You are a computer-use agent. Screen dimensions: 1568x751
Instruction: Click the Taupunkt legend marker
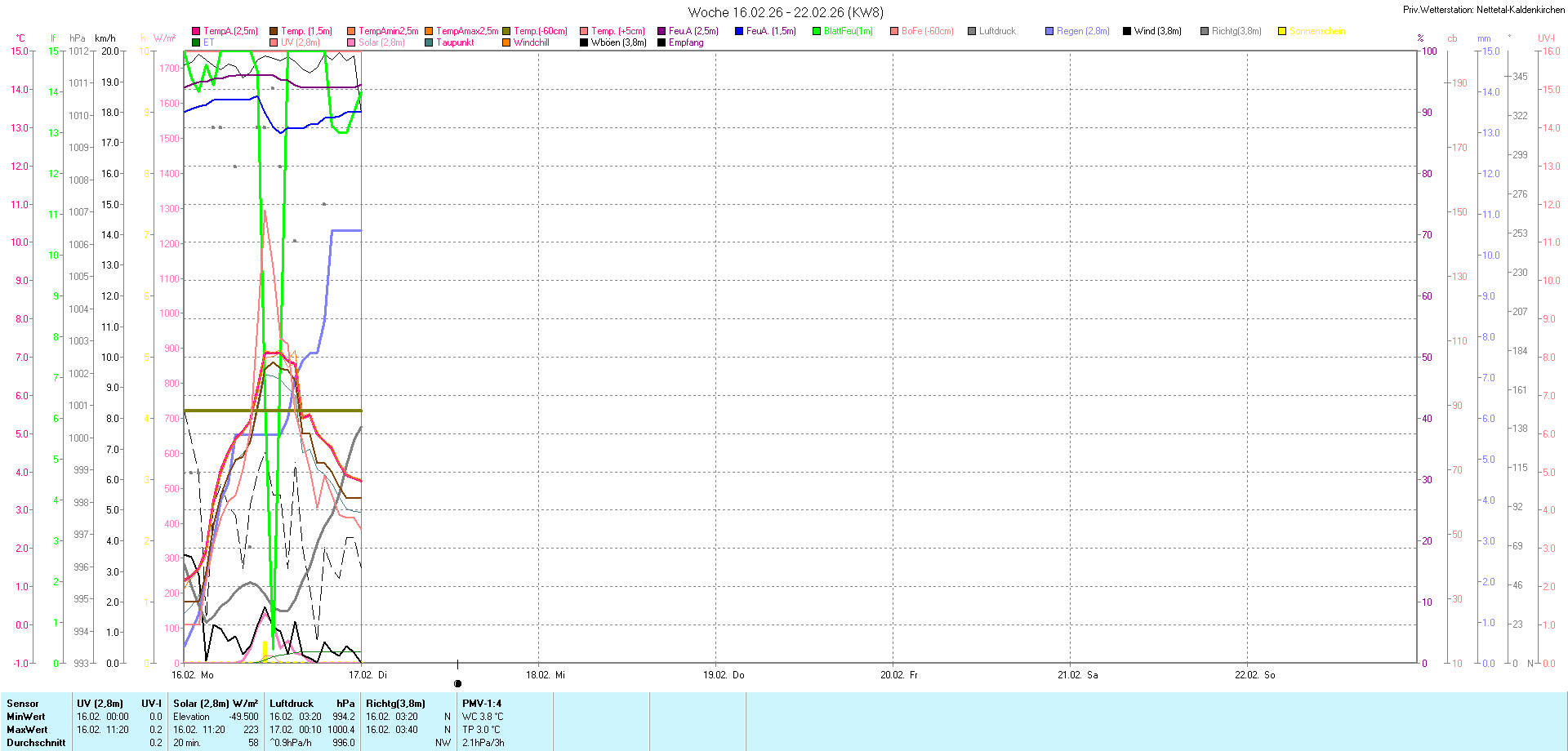coord(429,42)
